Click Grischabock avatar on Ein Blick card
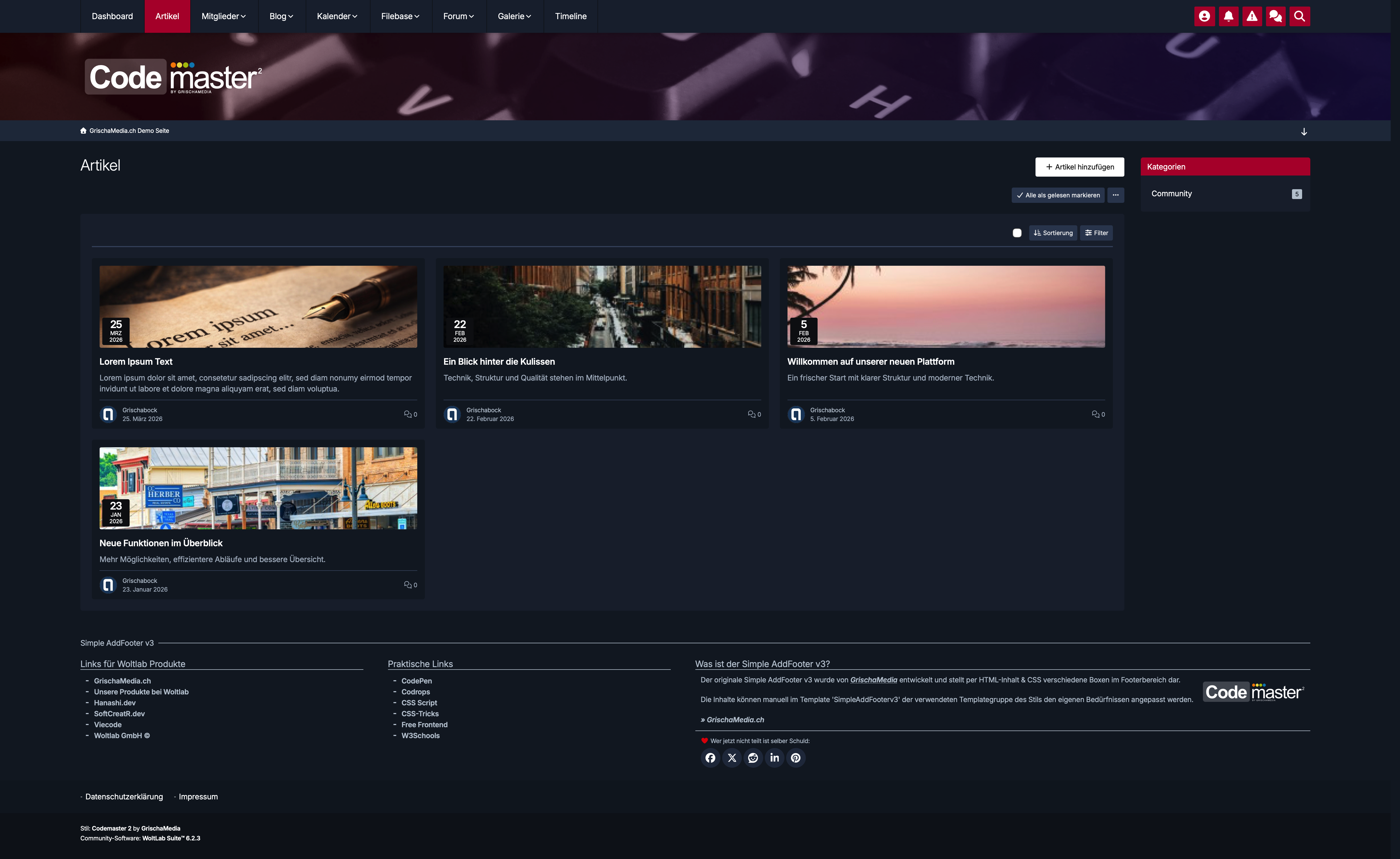Screen dimensions: 1400x859 [x=452, y=414]
